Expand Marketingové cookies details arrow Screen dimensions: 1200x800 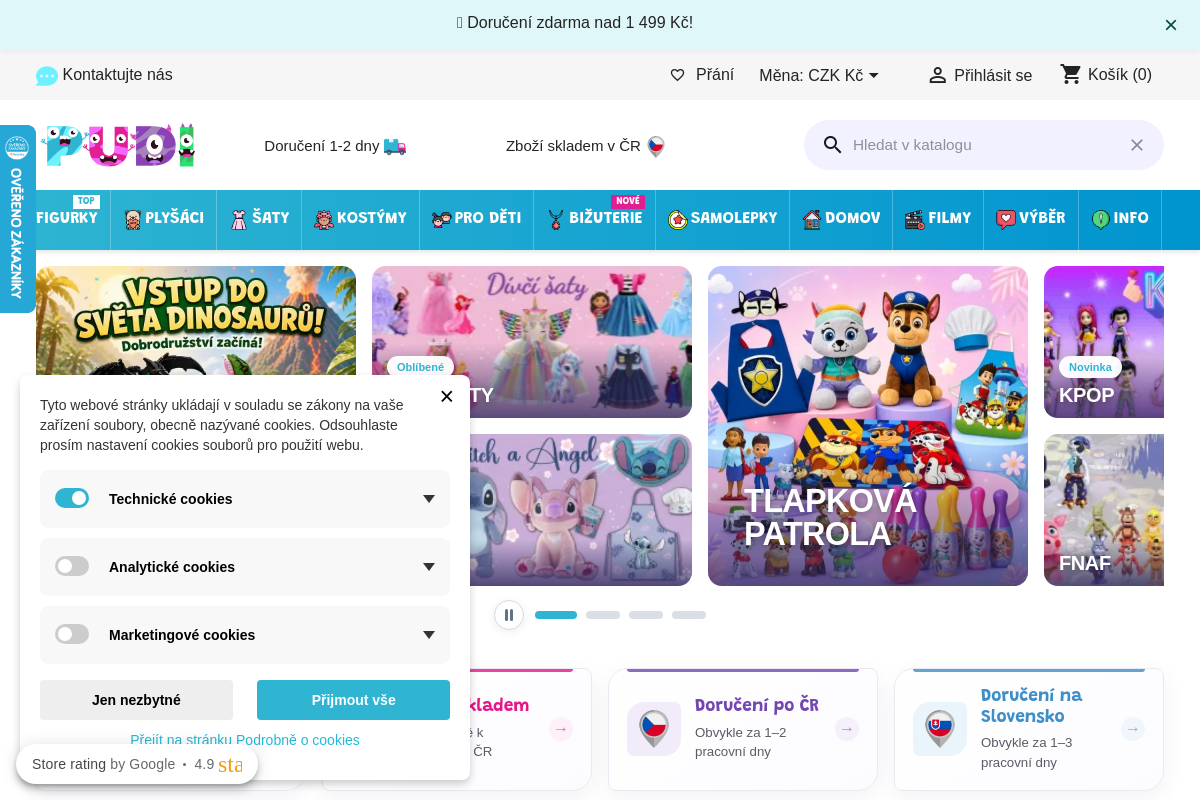[429, 635]
